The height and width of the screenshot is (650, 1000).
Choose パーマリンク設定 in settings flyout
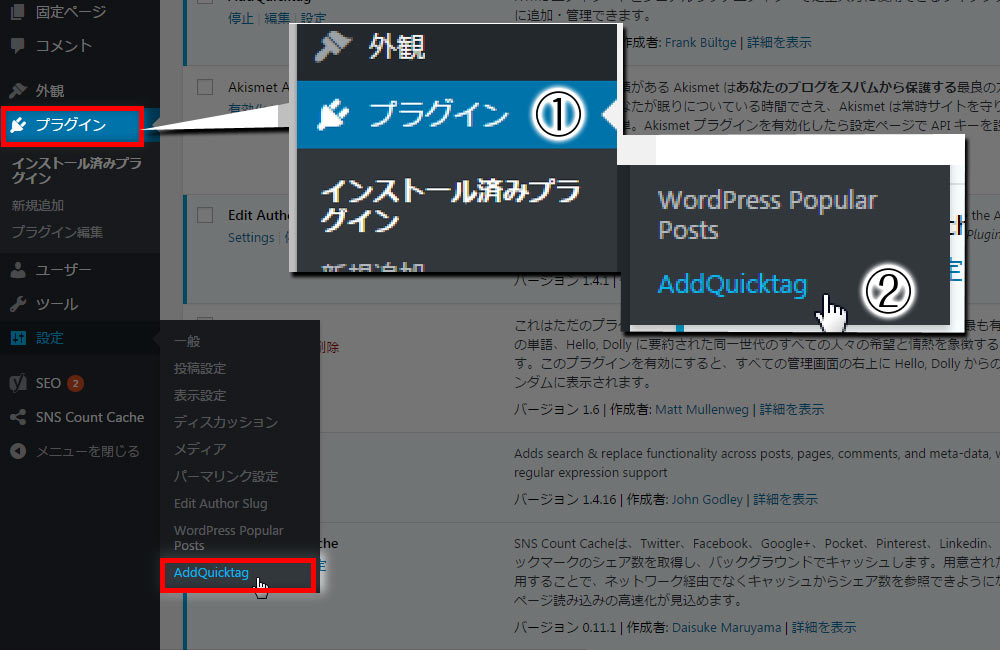(226, 476)
